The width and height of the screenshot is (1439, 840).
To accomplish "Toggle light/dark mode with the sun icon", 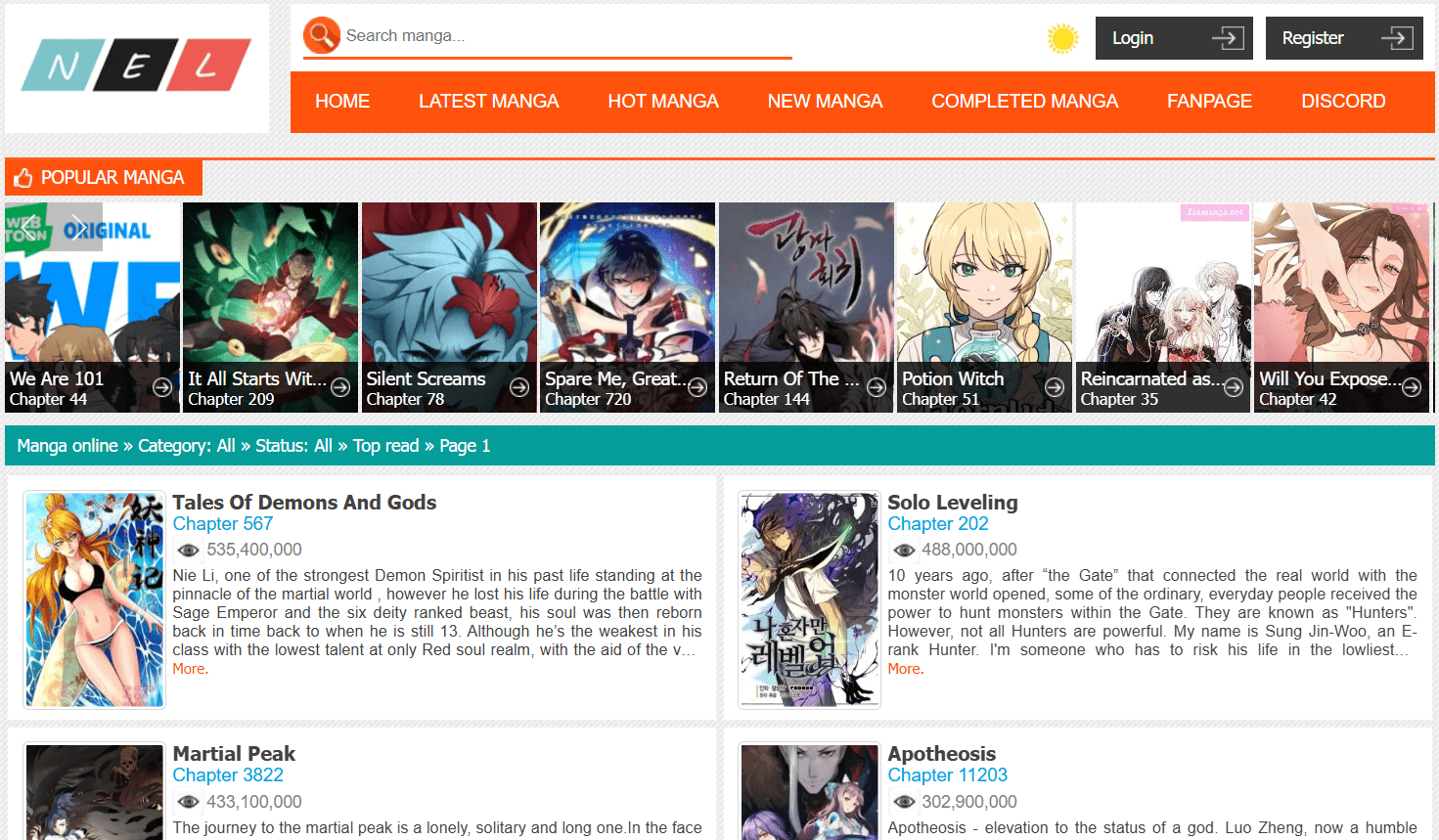I will [x=1062, y=38].
